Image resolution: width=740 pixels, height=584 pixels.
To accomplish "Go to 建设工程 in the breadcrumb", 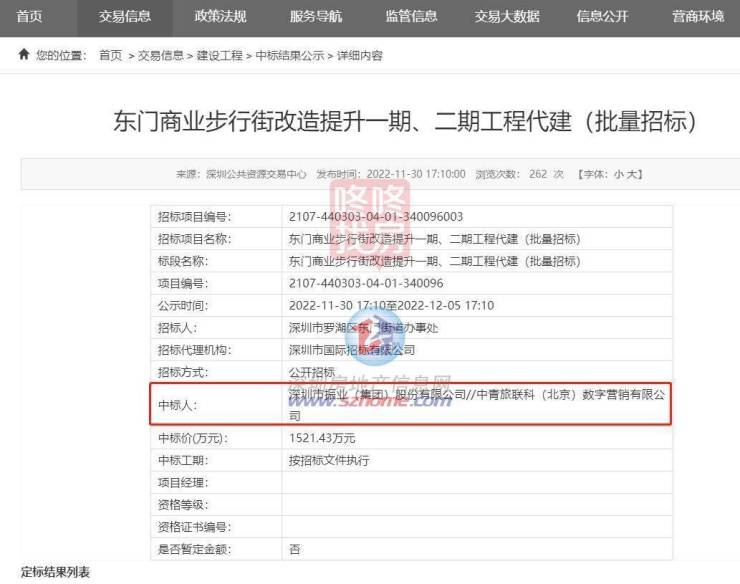I will 219,56.
